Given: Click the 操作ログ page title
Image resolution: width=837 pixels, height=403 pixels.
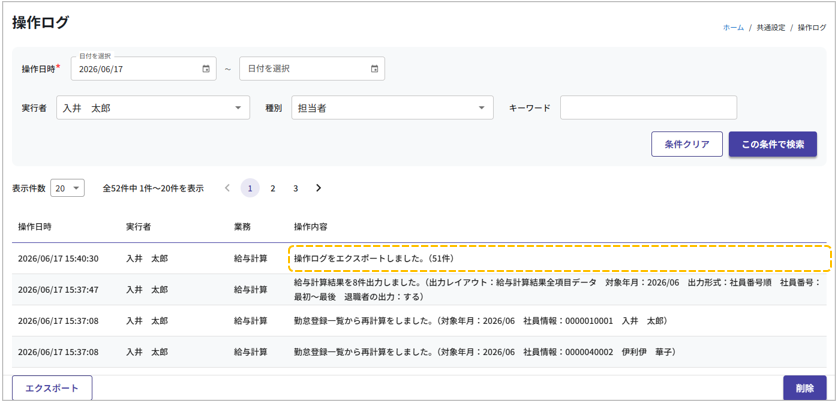Looking at the screenshot, I should (x=41, y=23).
